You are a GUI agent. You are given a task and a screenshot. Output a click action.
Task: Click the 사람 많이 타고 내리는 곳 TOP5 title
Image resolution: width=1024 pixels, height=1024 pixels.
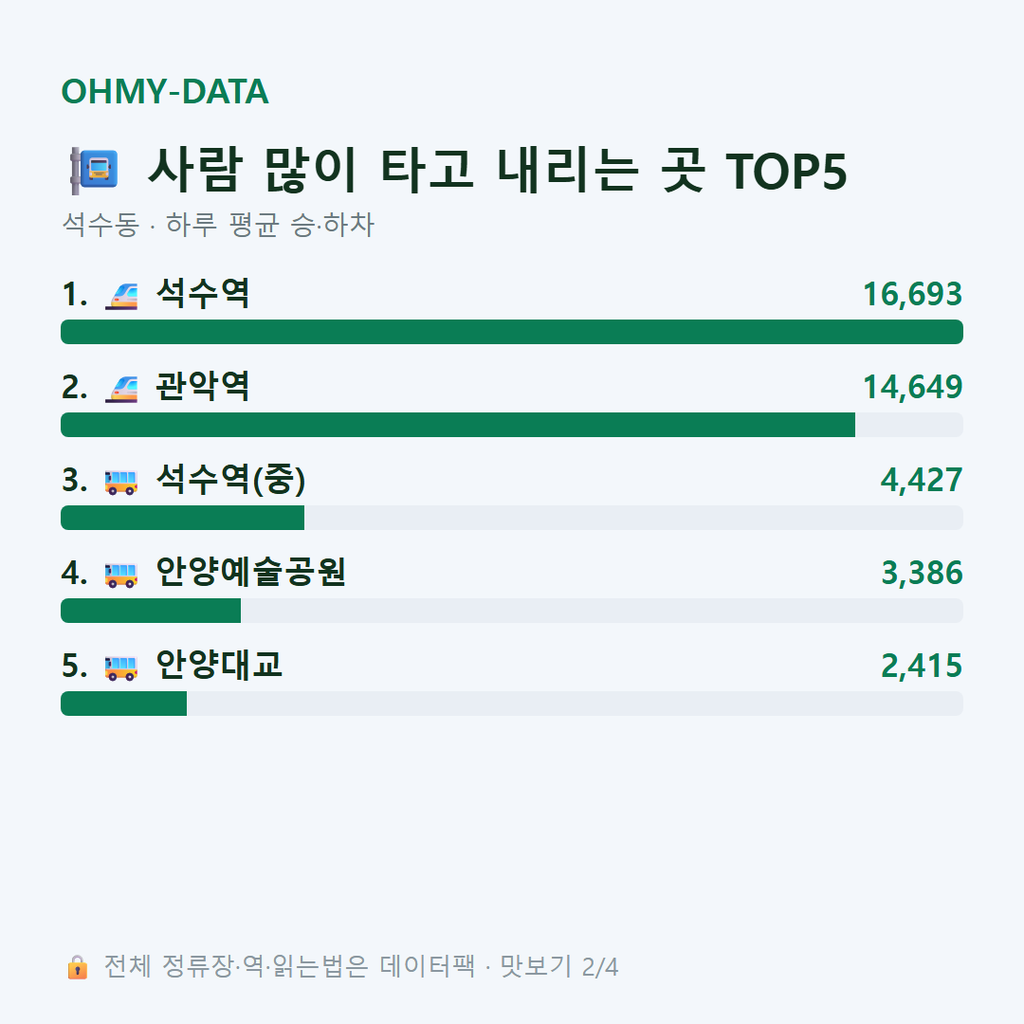pyautogui.click(x=497, y=170)
